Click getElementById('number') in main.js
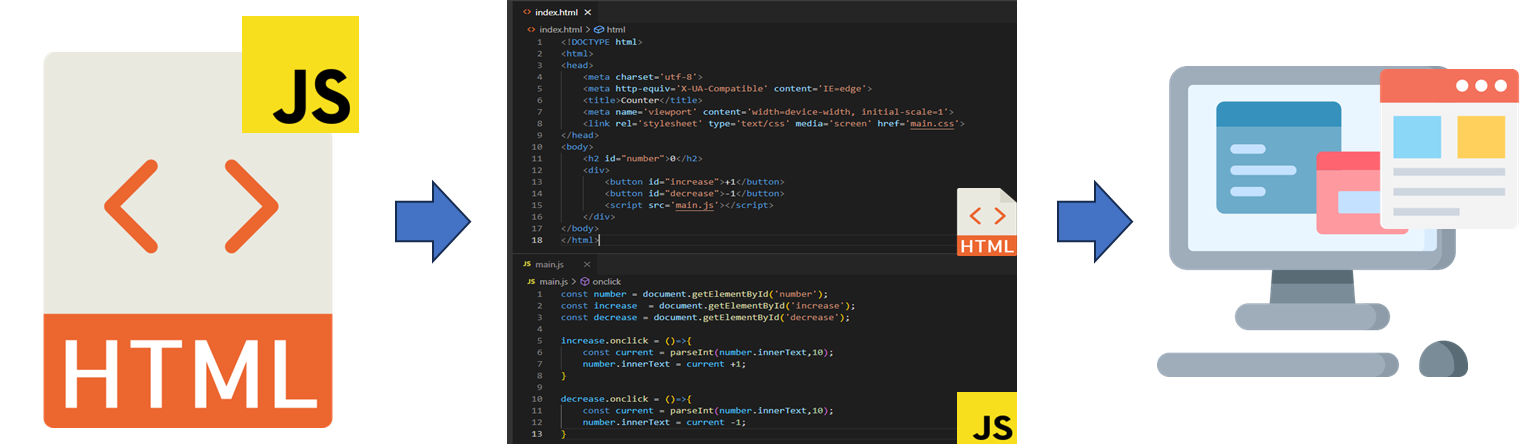Screen dimensions: 1530x444 756,294
